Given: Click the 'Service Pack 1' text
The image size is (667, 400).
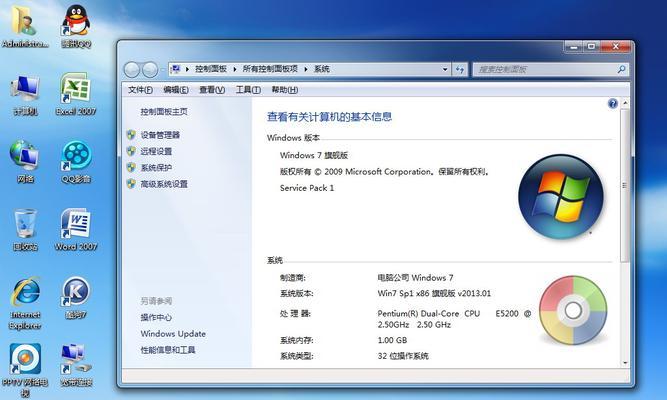Looking at the screenshot, I should pyautogui.click(x=307, y=188).
